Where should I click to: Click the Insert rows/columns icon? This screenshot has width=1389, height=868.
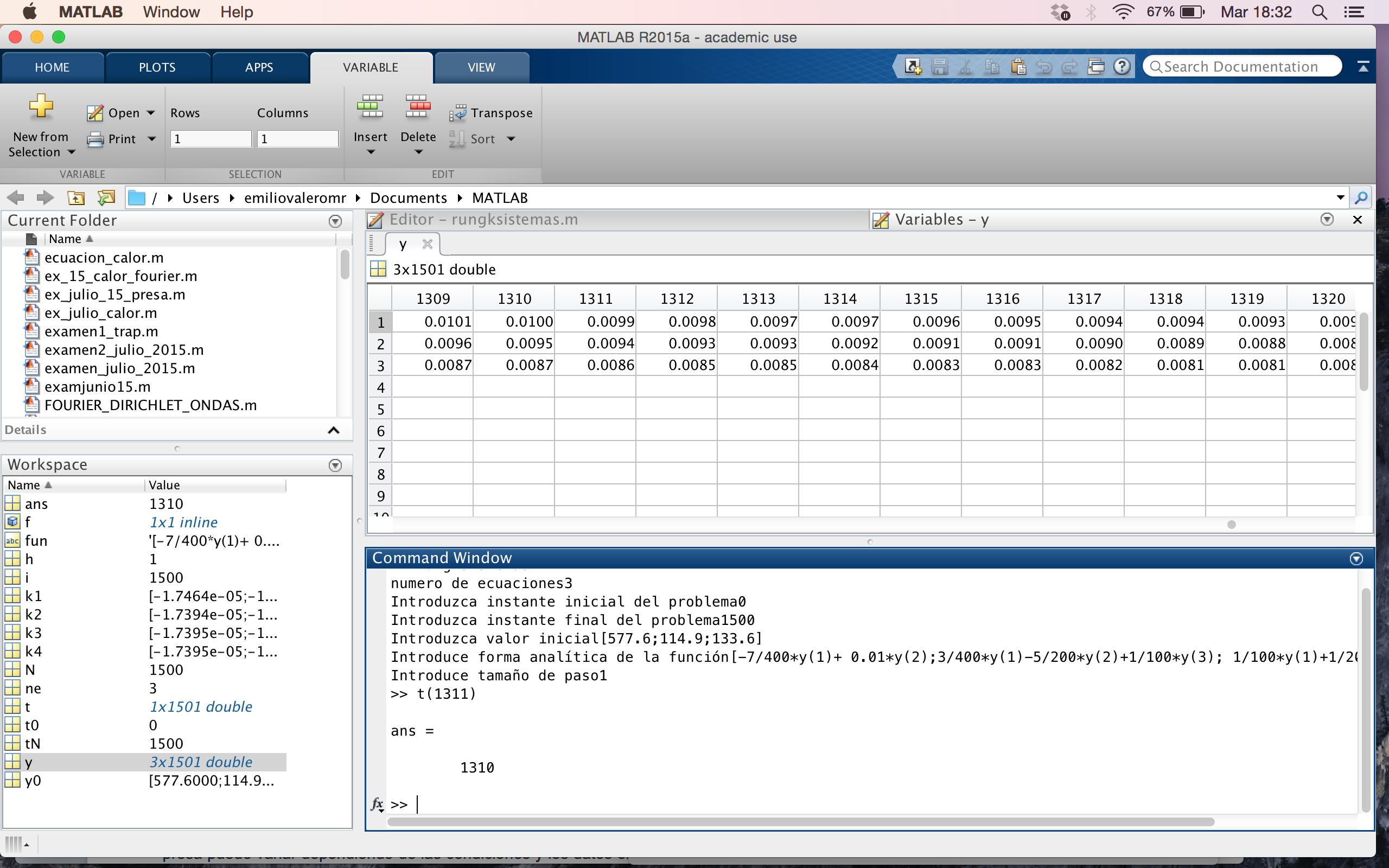(x=369, y=107)
